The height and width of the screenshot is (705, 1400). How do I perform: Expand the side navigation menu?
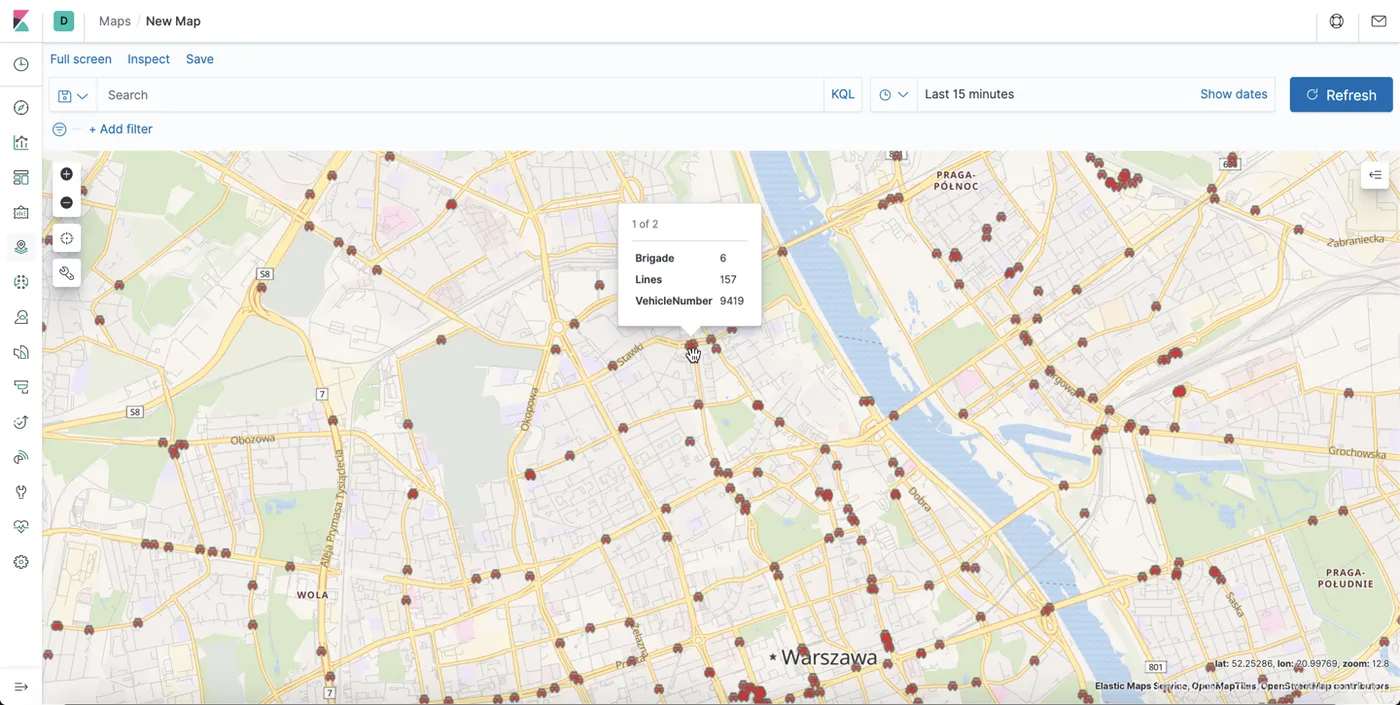click(21, 687)
